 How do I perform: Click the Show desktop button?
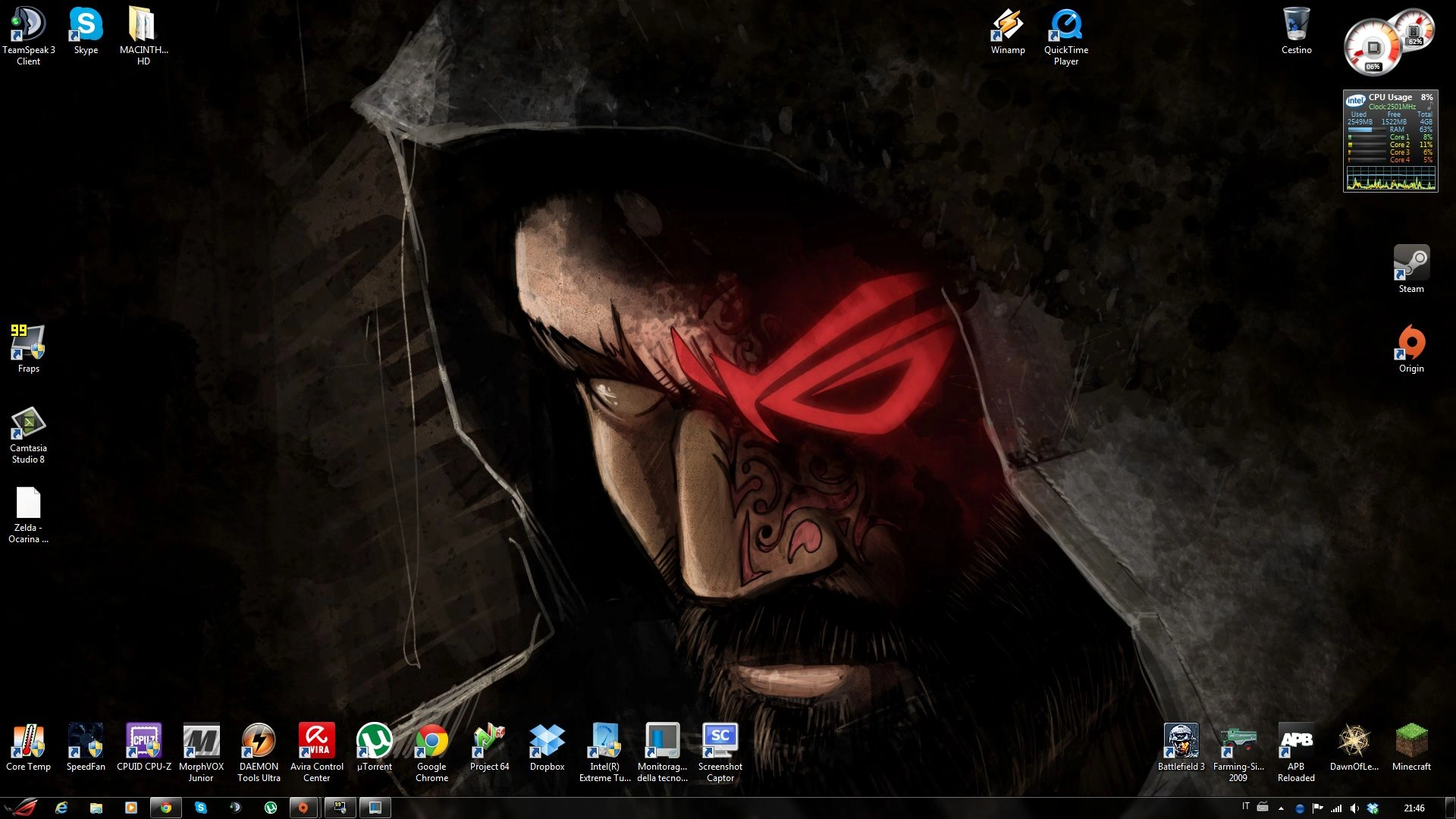(x=1450, y=808)
